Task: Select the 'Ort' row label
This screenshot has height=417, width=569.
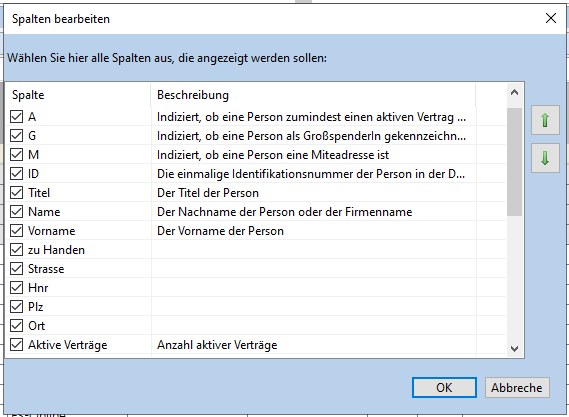Action: [37, 326]
